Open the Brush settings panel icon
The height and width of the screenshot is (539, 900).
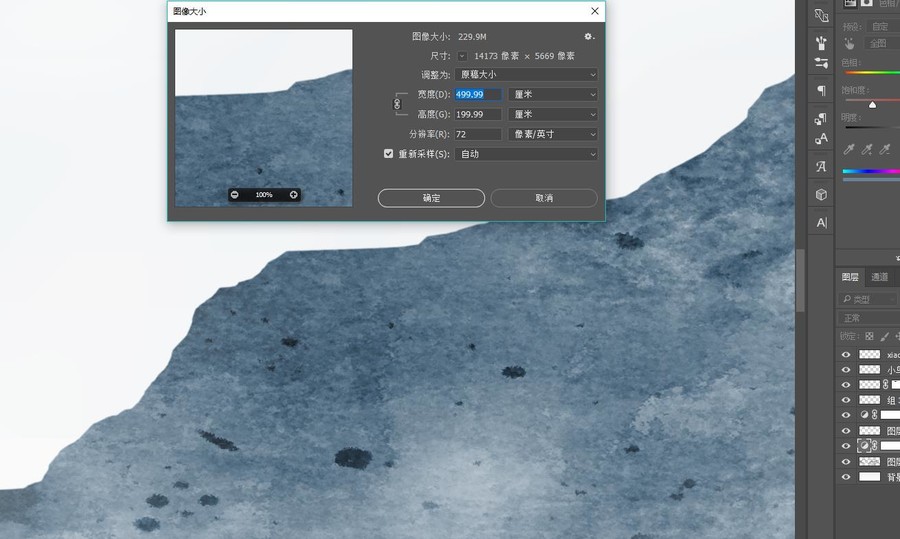click(x=821, y=63)
